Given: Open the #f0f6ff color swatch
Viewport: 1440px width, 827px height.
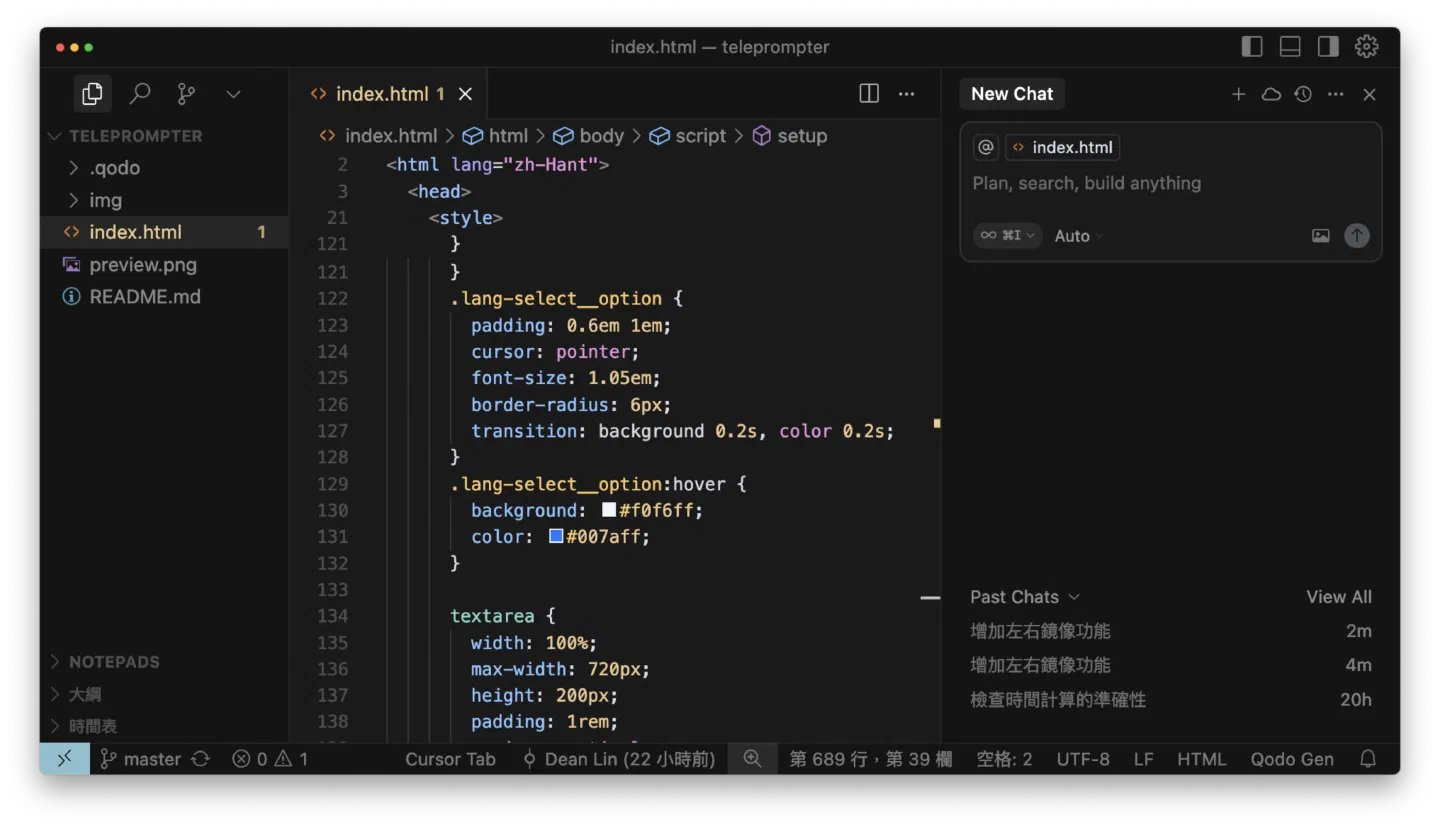Looking at the screenshot, I should click(609, 510).
